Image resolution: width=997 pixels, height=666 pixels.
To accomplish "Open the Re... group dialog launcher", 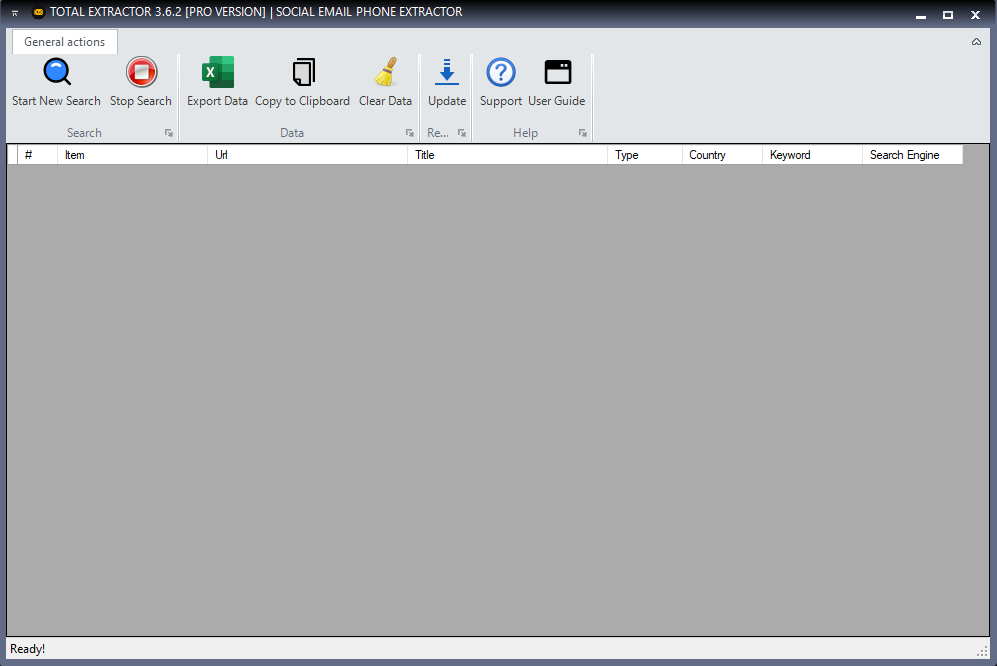I will click(462, 133).
